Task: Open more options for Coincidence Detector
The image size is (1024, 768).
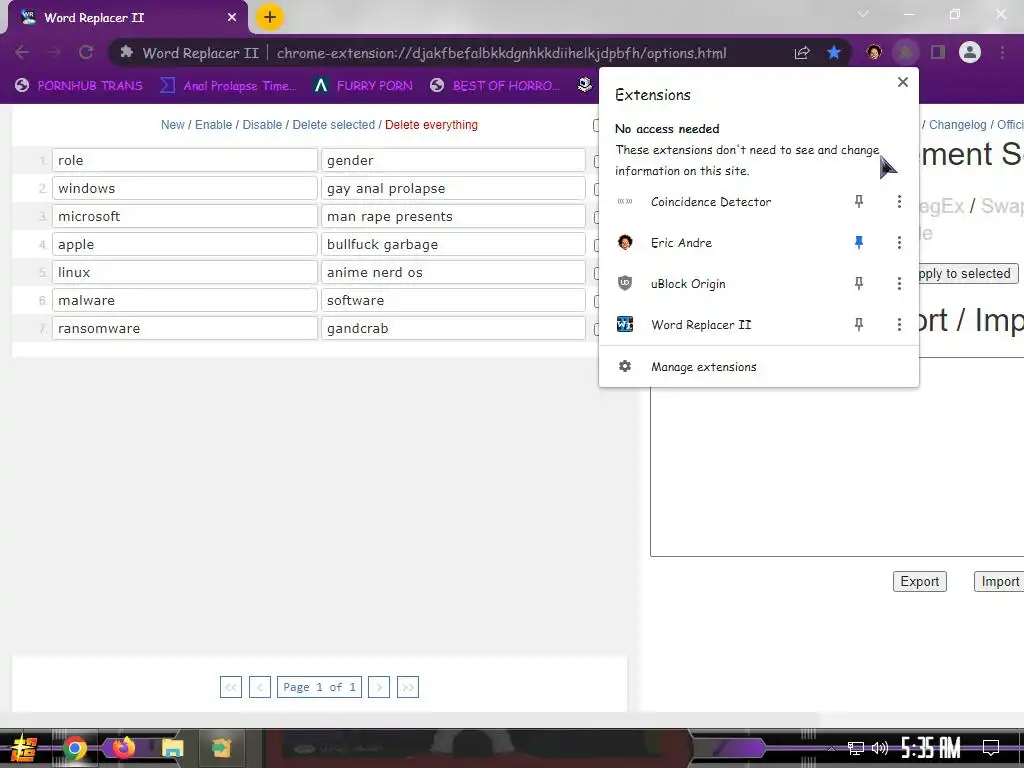Action: click(899, 202)
